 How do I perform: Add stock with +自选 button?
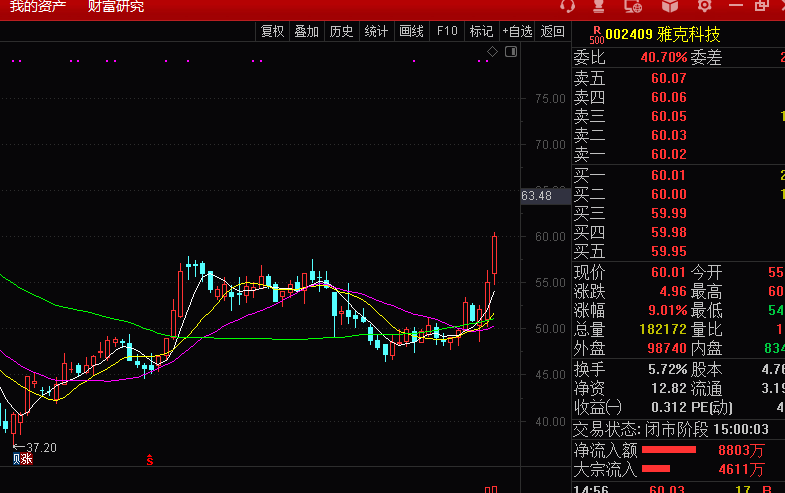(x=517, y=32)
